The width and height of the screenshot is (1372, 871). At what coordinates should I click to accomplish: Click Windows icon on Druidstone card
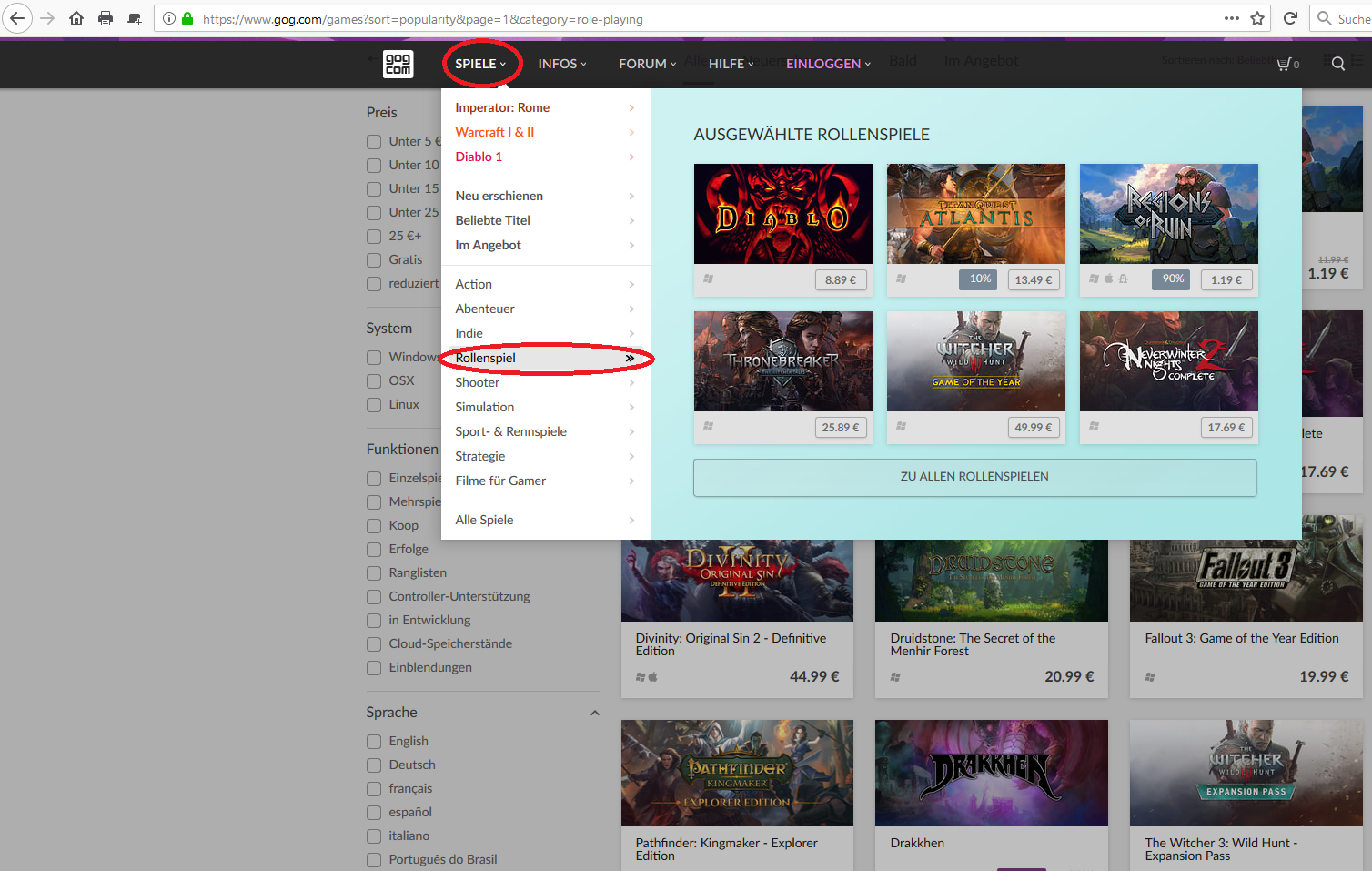tap(895, 677)
